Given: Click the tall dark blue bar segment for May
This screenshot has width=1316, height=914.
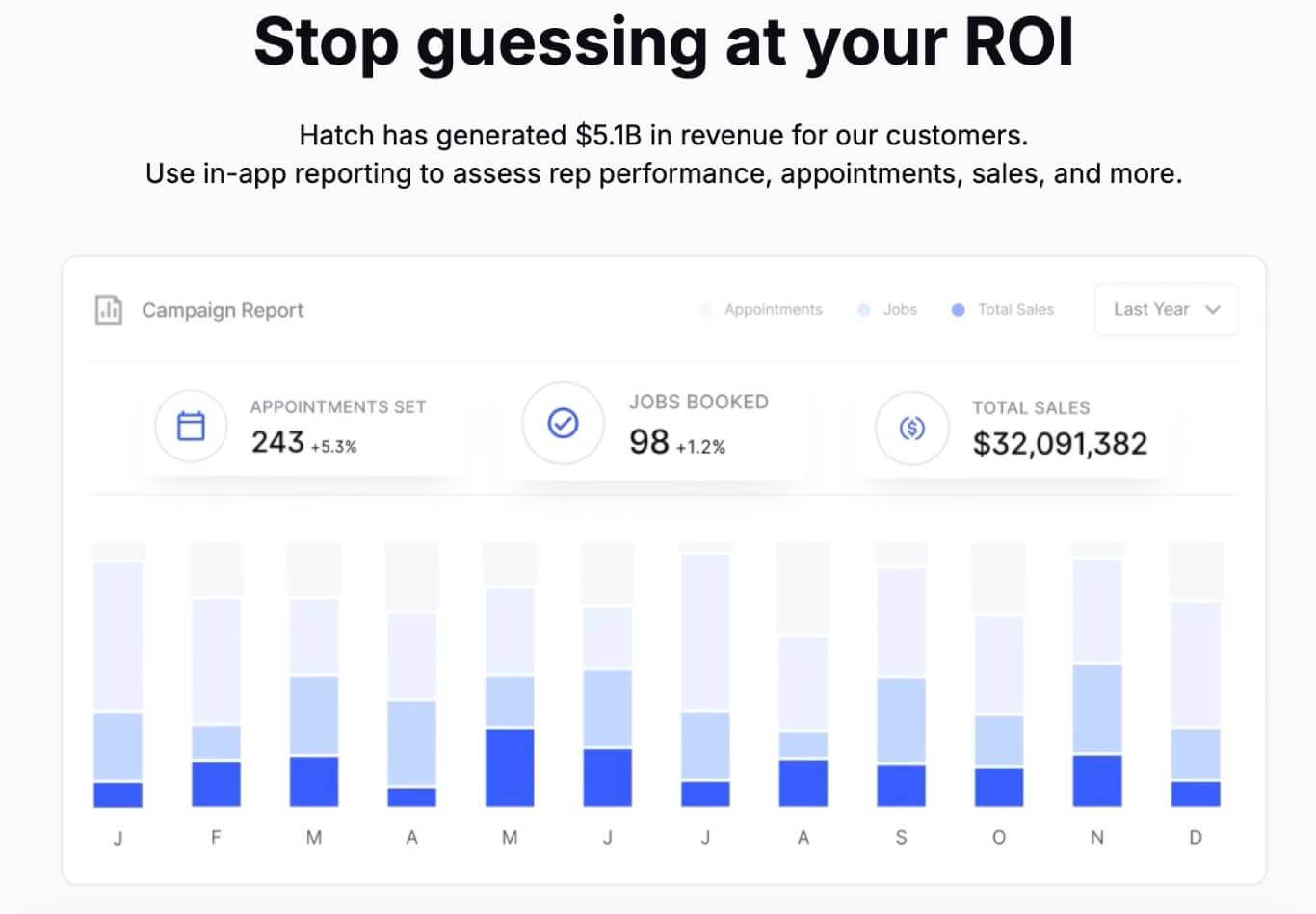Looking at the screenshot, I should (510, 768).
